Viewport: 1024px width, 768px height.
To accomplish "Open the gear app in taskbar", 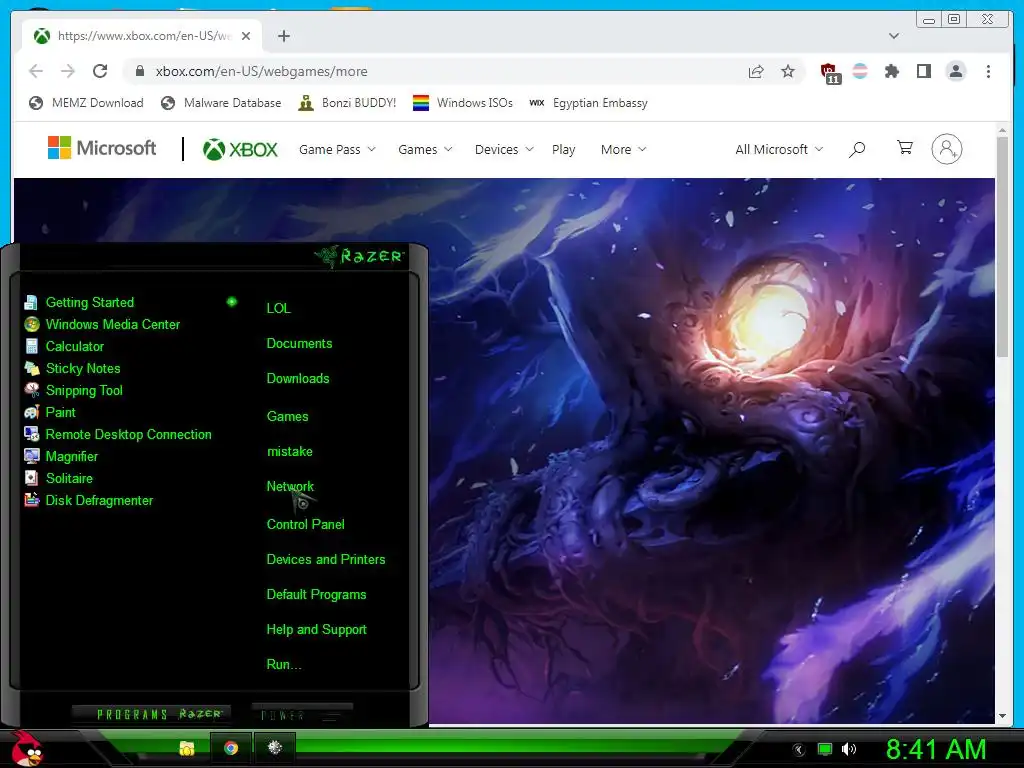I will click(x=274, y=748).
